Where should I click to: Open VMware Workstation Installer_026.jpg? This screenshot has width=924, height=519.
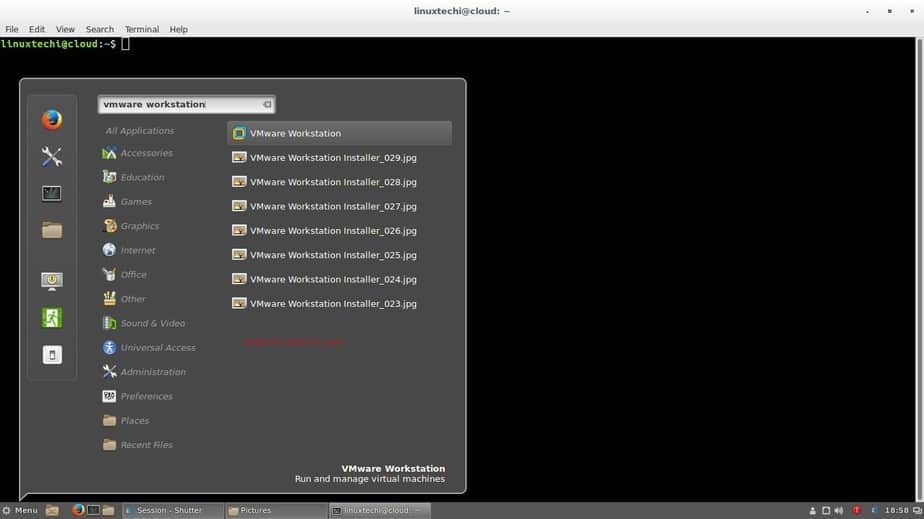(339, 231)
